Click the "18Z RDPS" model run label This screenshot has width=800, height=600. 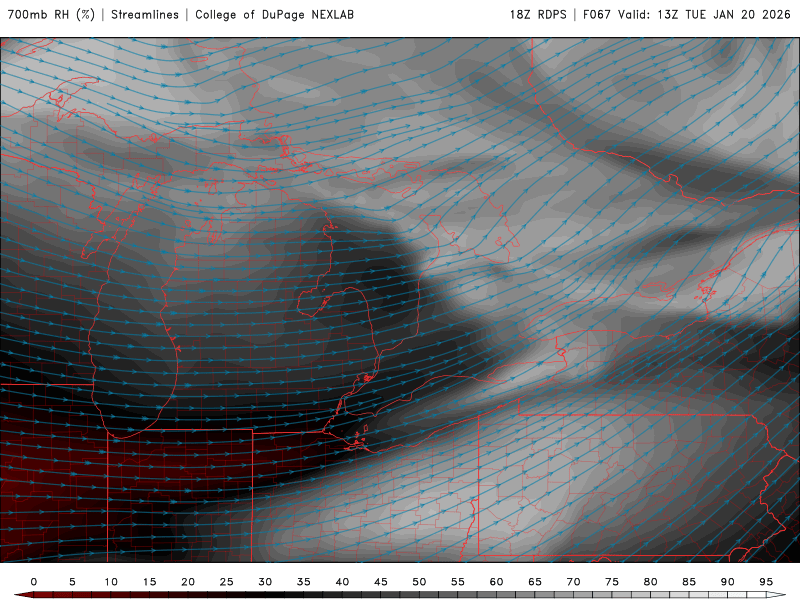coord(538,15)
